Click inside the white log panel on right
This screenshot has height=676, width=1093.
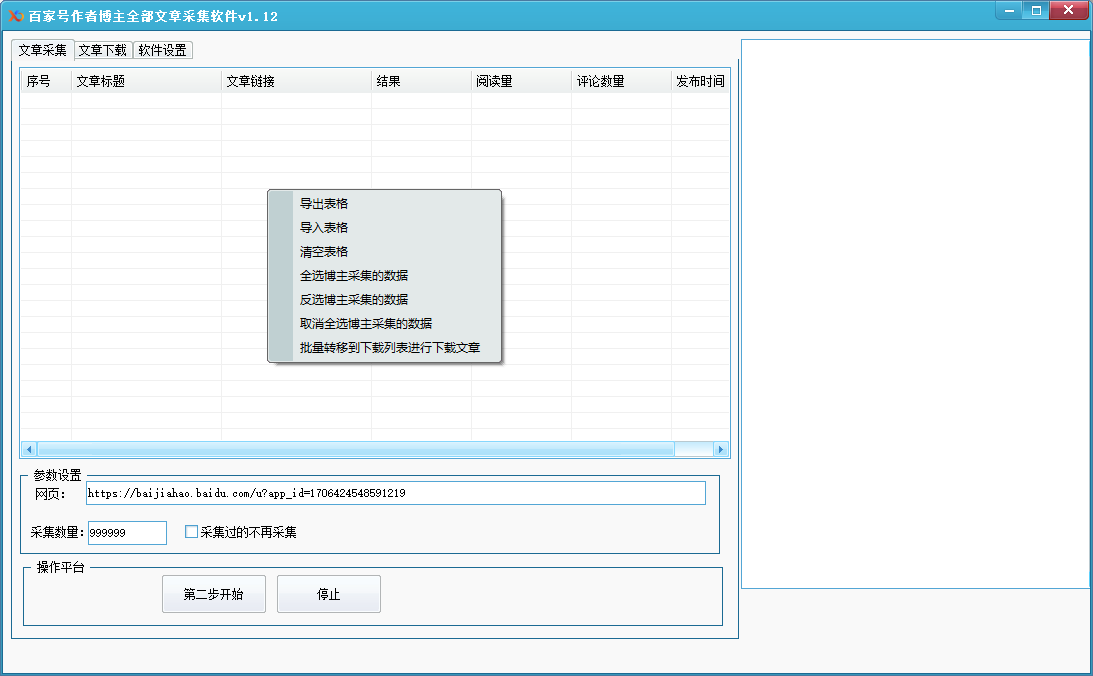click(x=915, y=314)
